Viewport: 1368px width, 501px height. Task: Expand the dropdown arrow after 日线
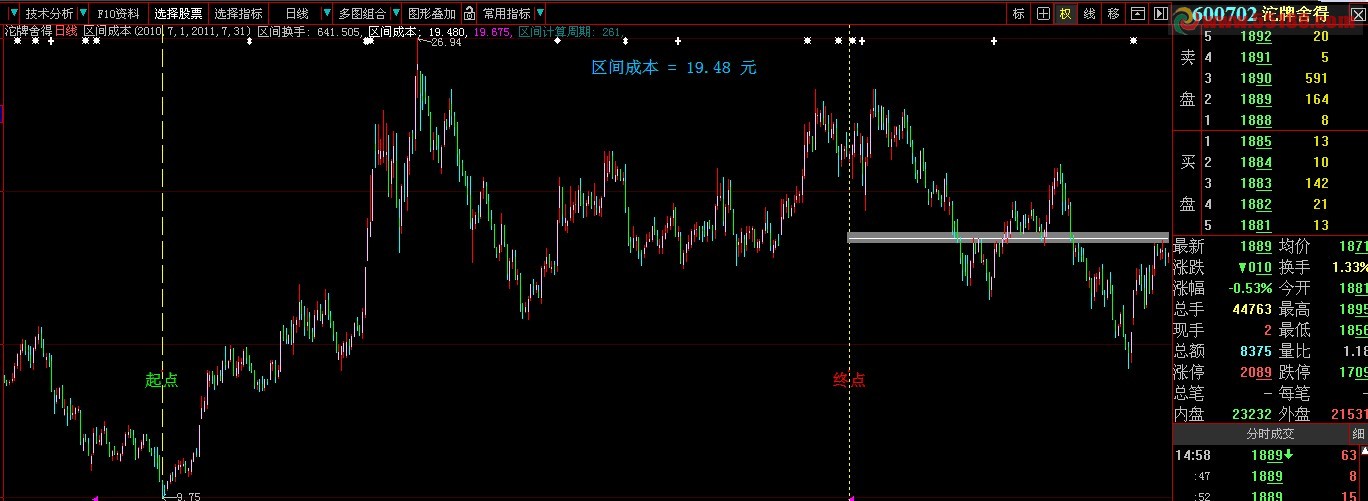coord(326,14)
